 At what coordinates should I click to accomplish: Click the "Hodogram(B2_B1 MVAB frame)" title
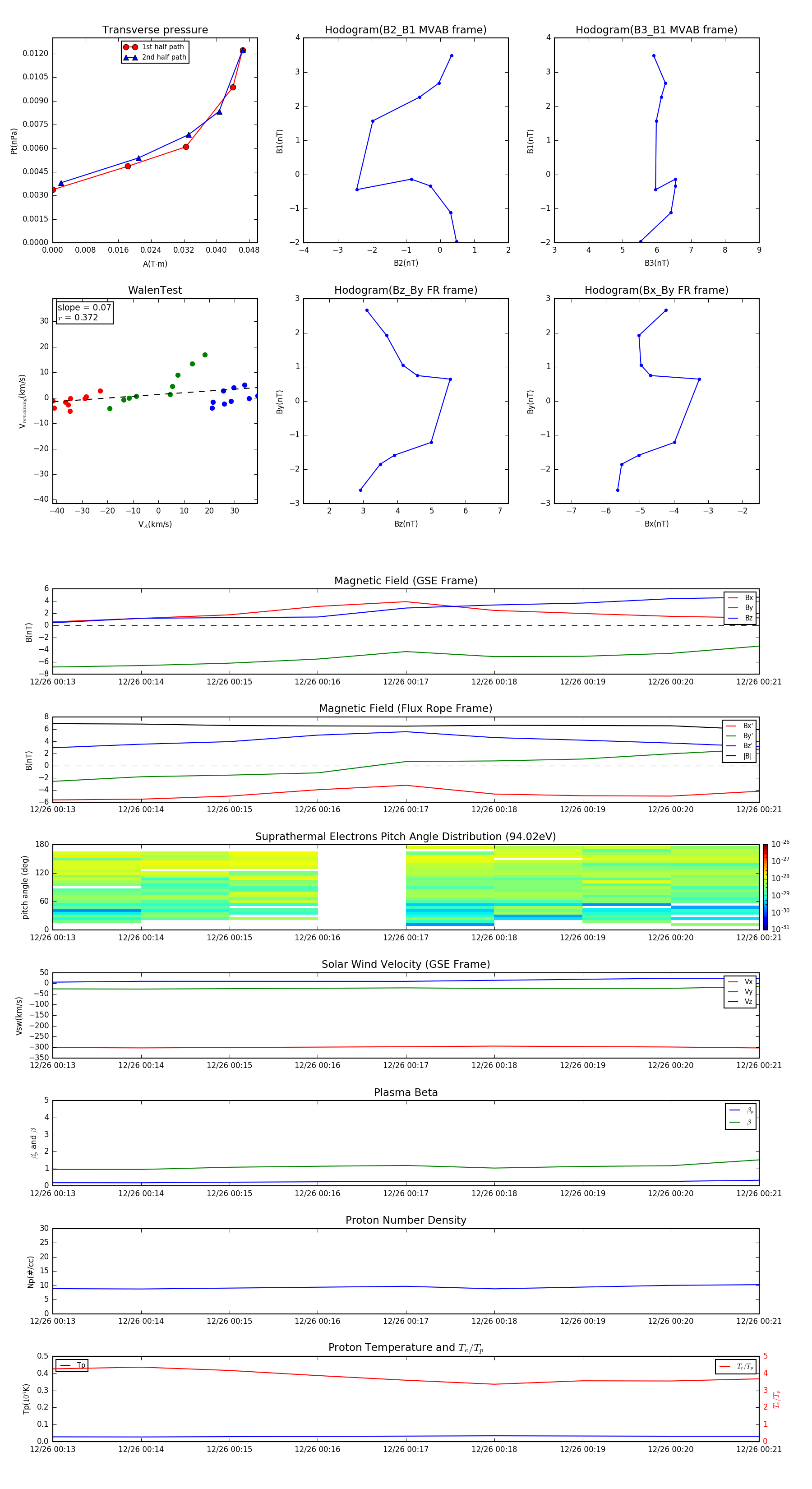[406, 30]
